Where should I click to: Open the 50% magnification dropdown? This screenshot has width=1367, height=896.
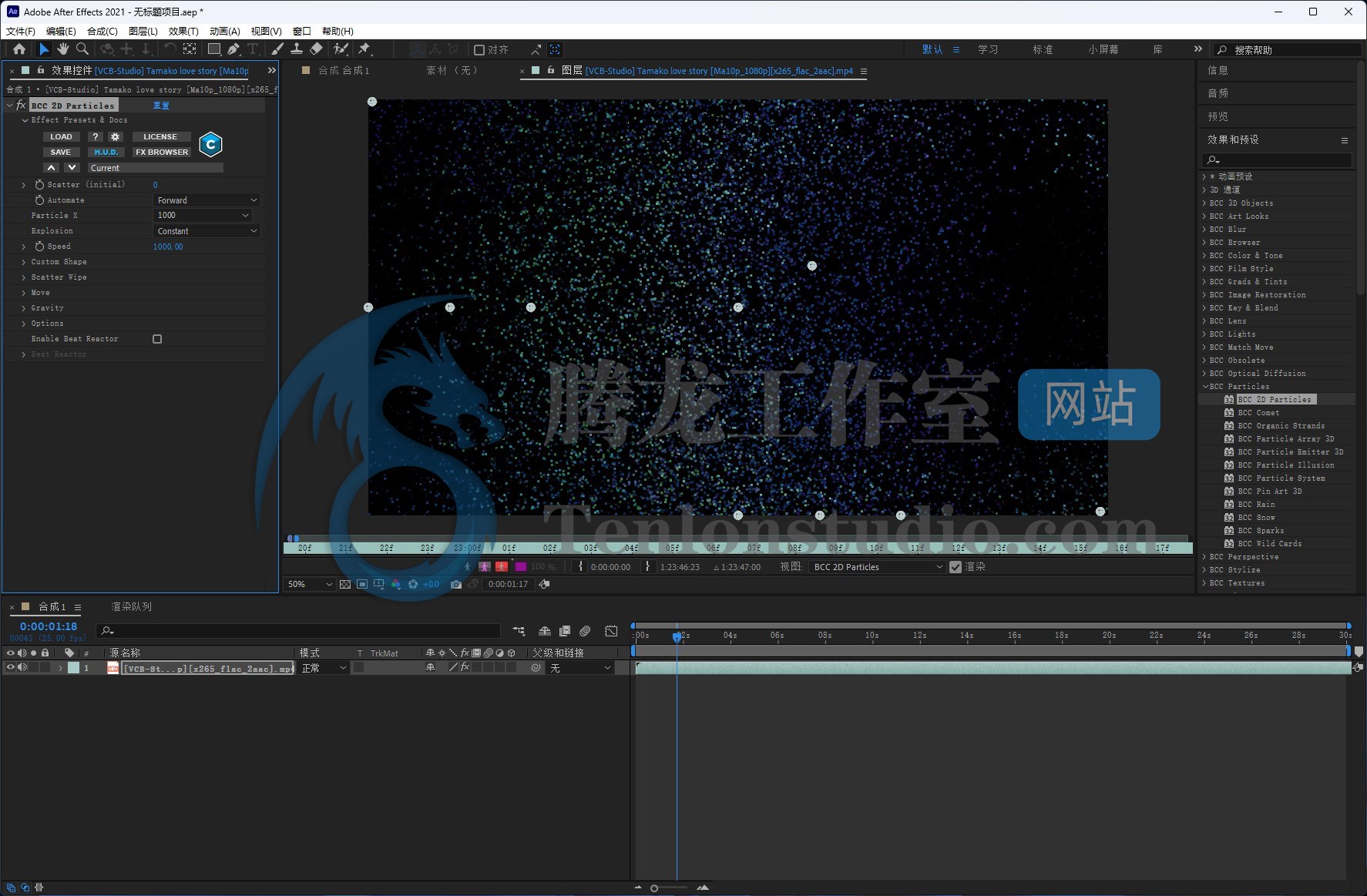click(x=310, y=585)
